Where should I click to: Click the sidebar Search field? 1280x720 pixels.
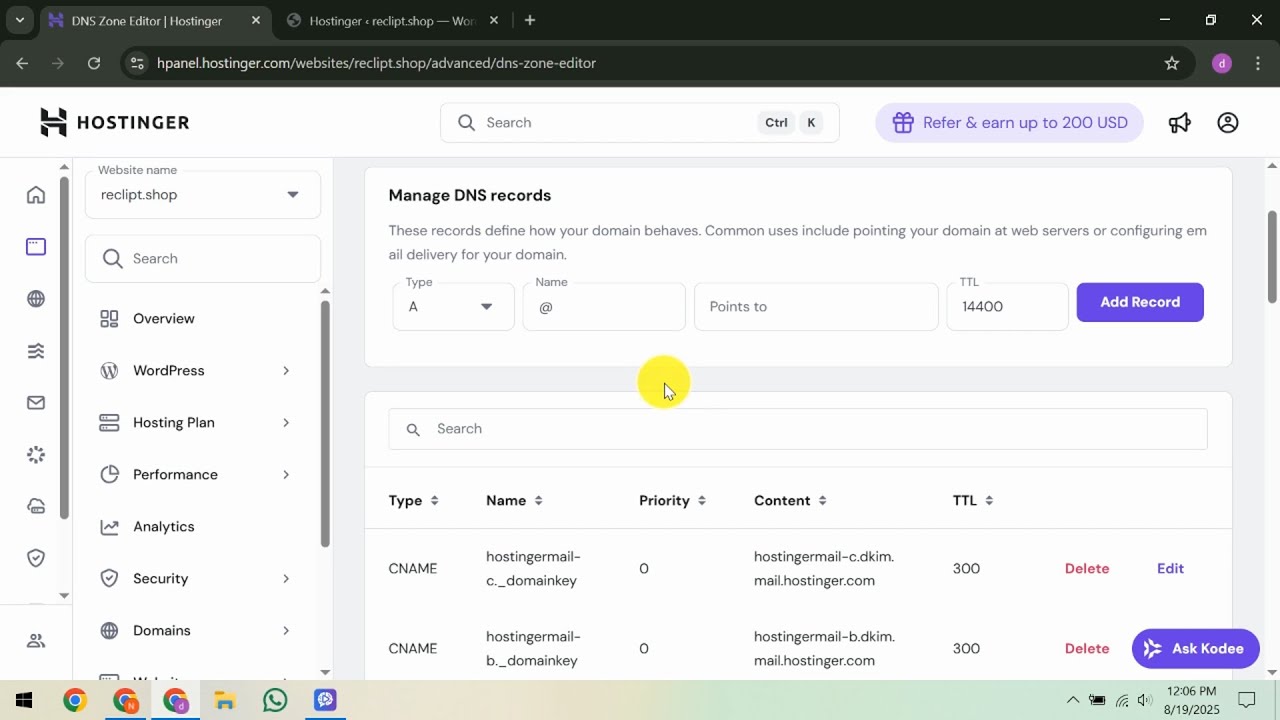coord(203,258)
